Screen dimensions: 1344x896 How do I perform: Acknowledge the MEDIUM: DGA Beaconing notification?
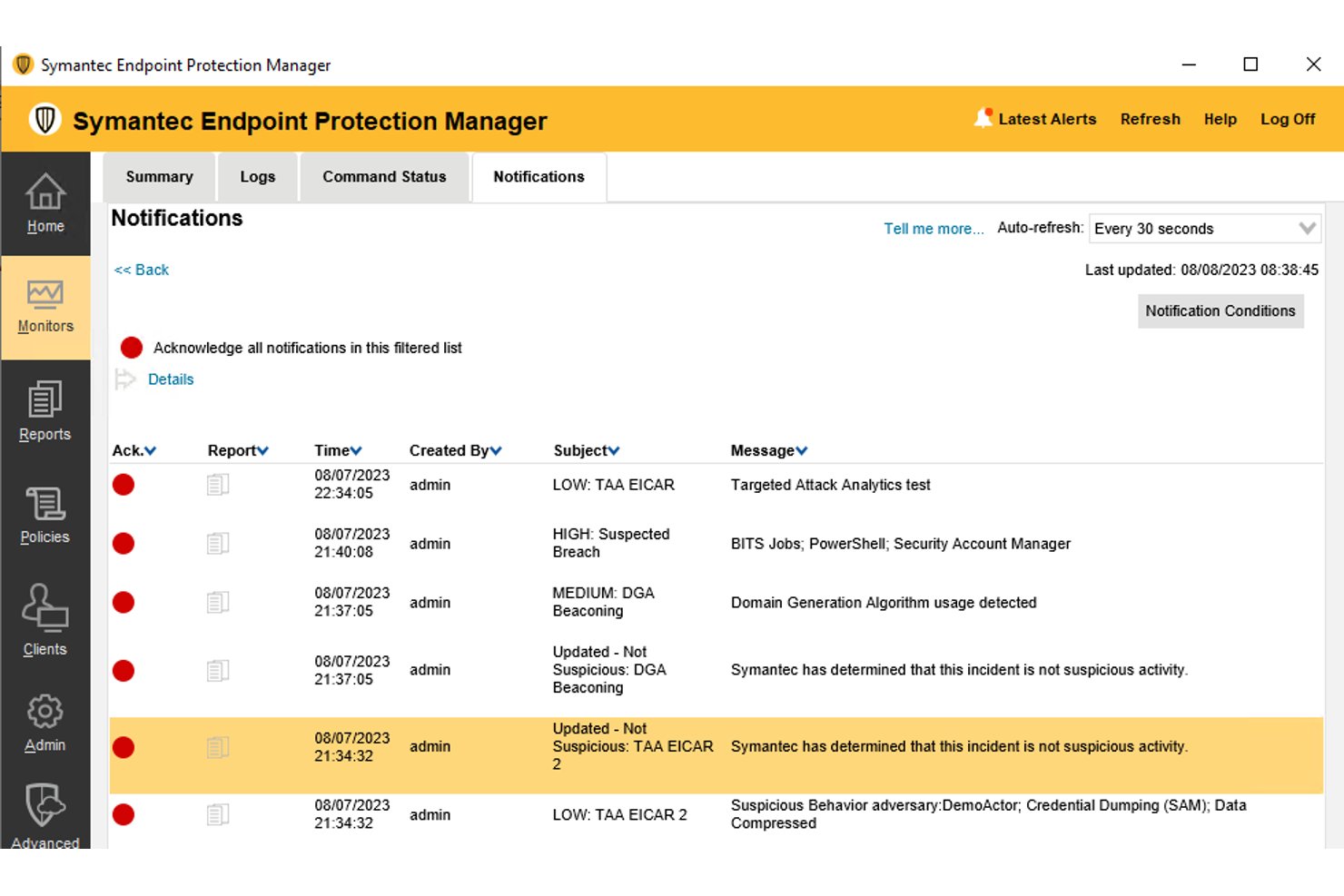124,603
